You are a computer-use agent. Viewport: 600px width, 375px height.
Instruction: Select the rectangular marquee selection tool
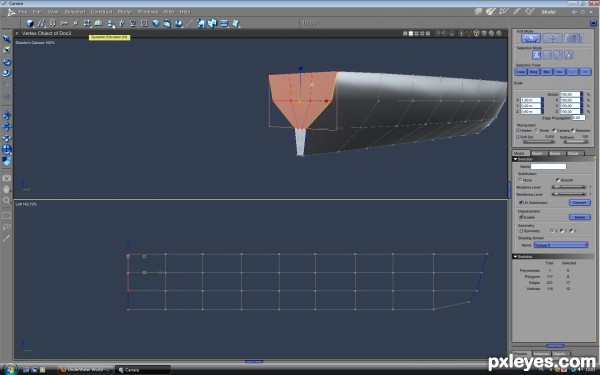[x=7, y=215]
